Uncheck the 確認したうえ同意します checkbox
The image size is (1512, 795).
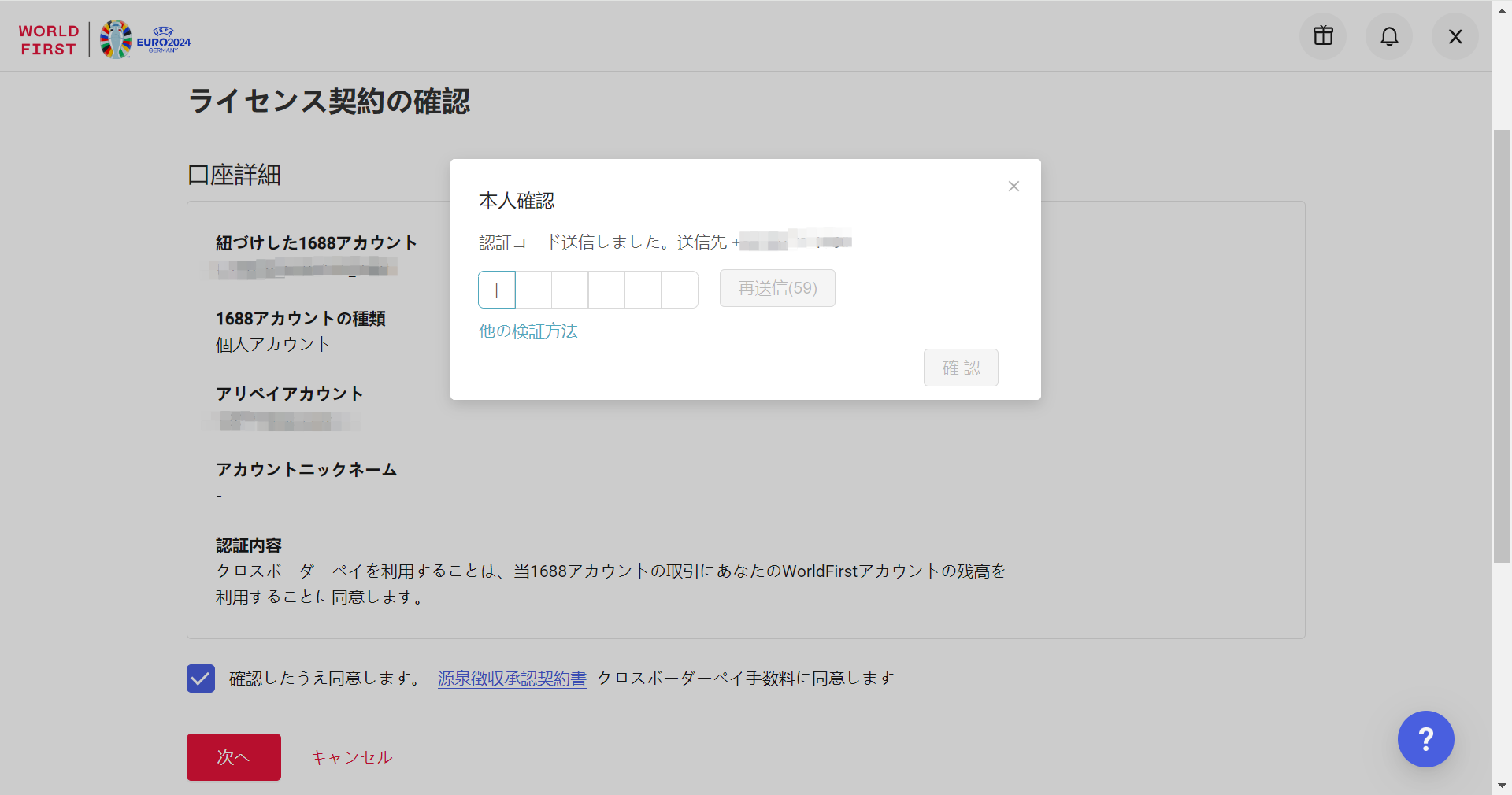tap(201, 679)
